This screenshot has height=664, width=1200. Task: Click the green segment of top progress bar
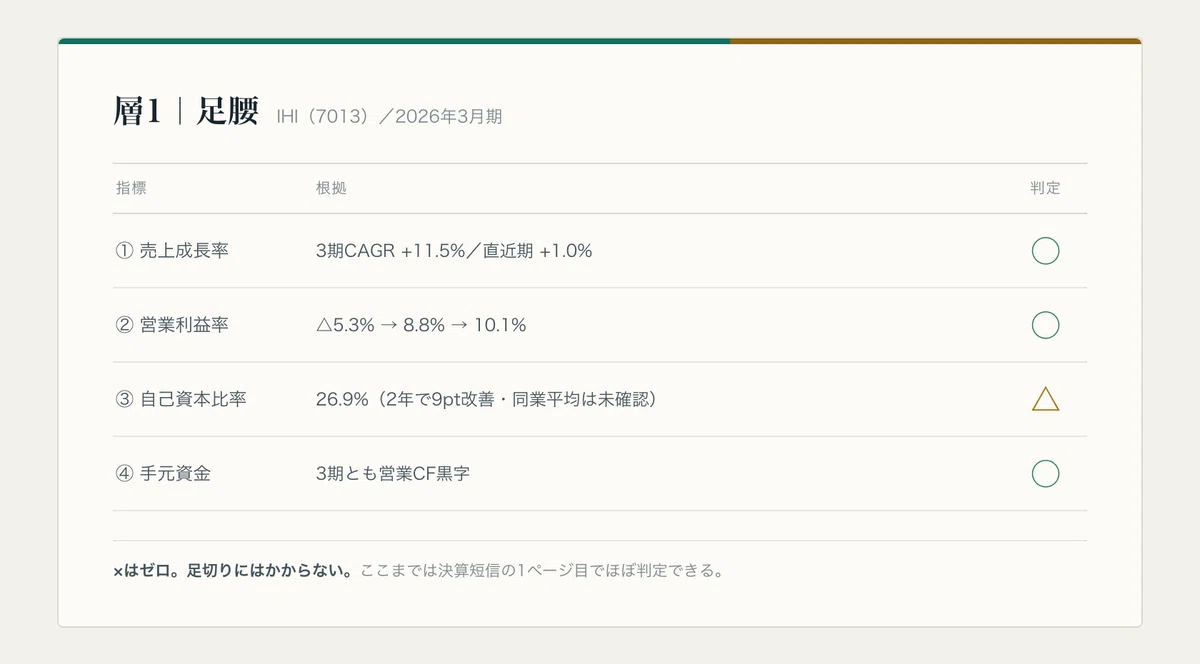[x=394, y=41]
